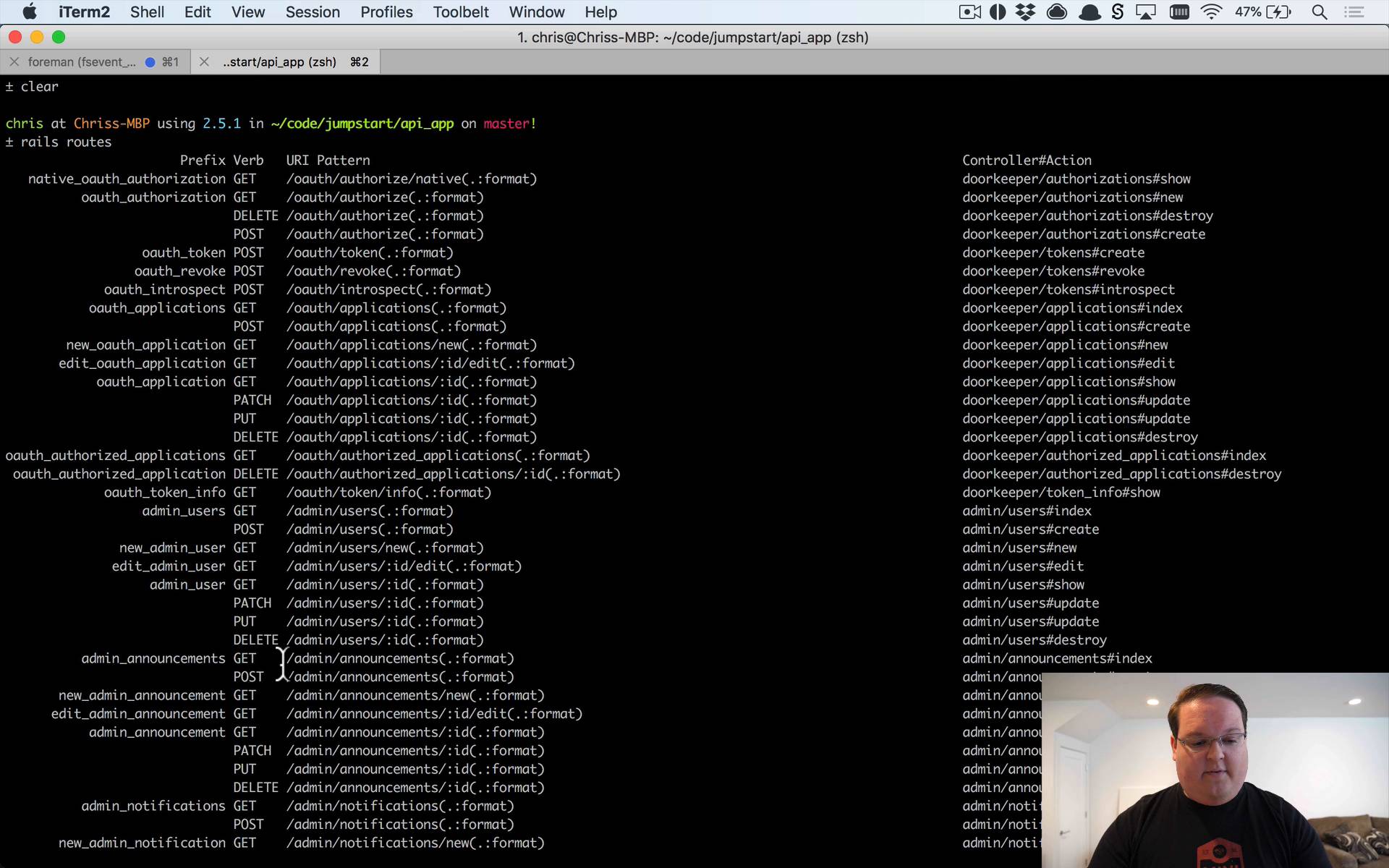
Task: Click the half-circle contrast menu bar icon
Action: (x=998, y=12)
